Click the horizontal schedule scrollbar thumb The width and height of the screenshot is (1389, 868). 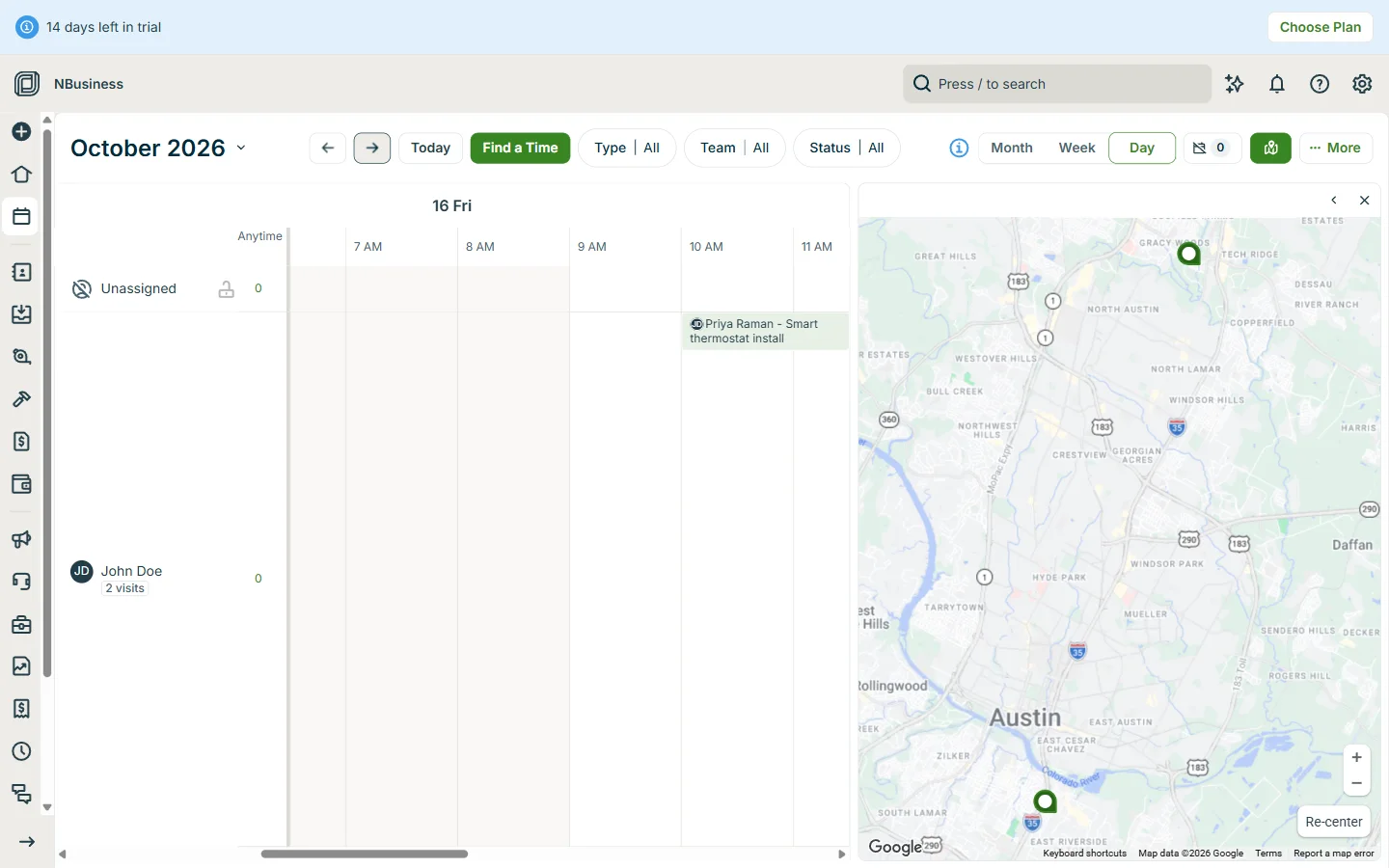pos(365,854)
